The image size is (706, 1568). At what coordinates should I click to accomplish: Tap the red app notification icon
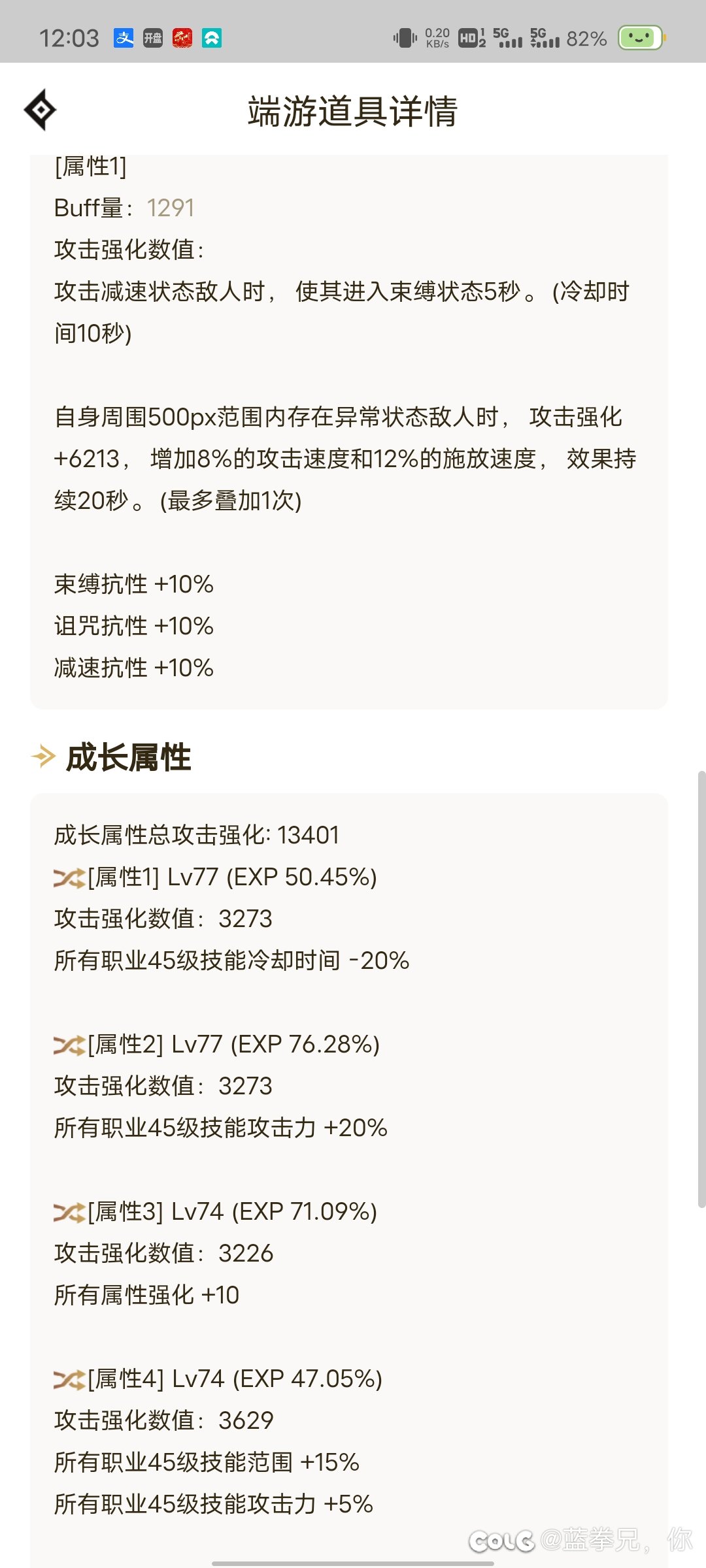(x=182, y=39)
